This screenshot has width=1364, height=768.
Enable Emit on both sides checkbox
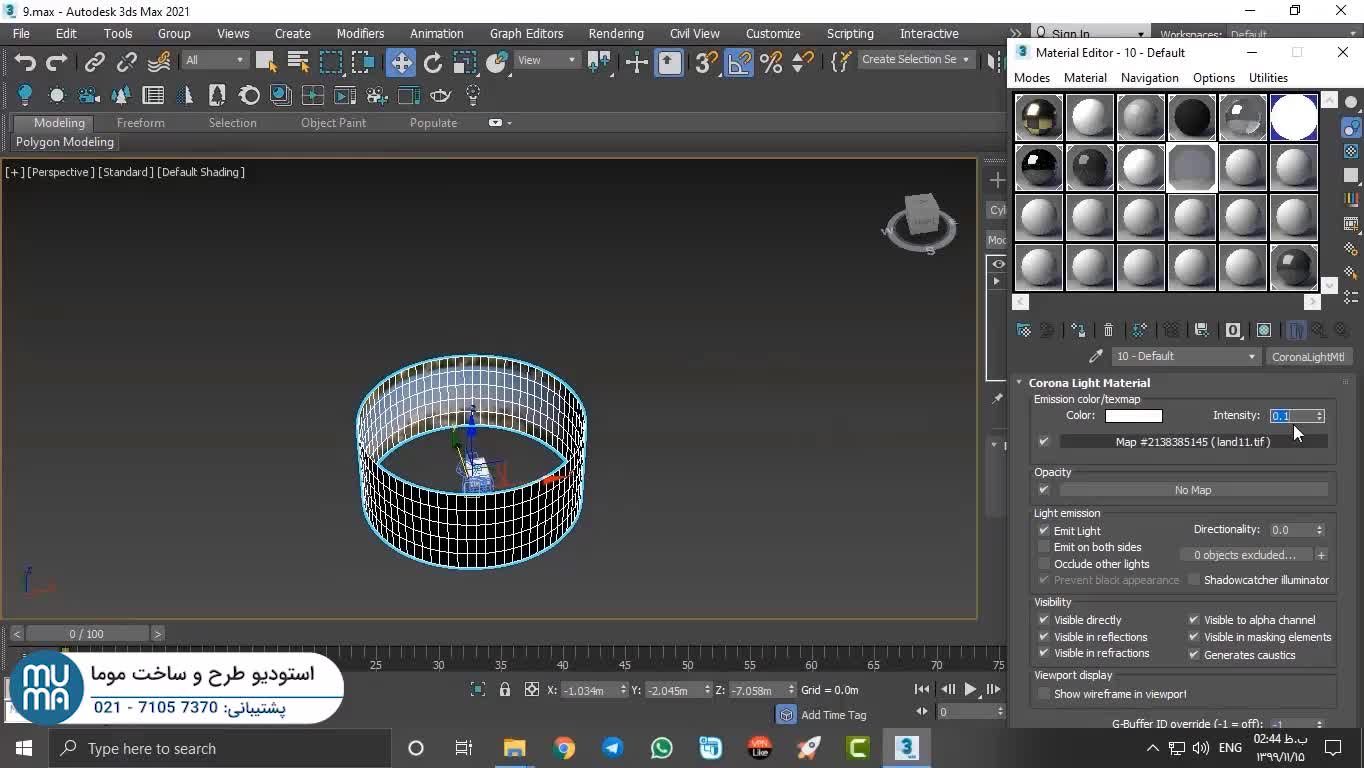pos(1044,547)
